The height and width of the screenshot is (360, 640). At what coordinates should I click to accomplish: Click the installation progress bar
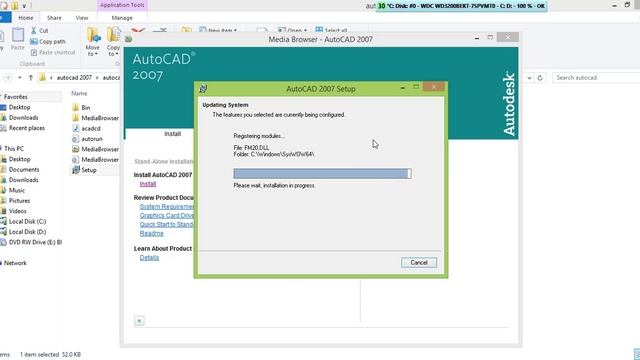click(x=322, y=174)
